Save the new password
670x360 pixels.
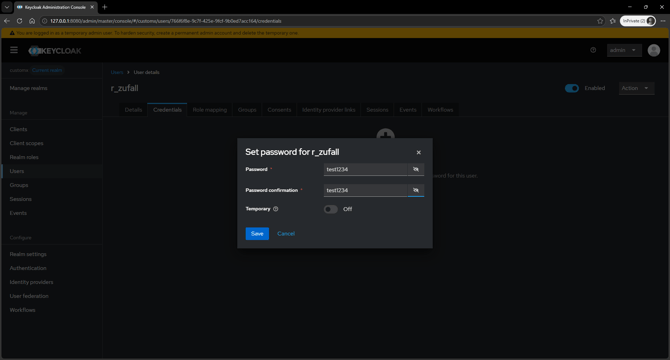[257, 234]
